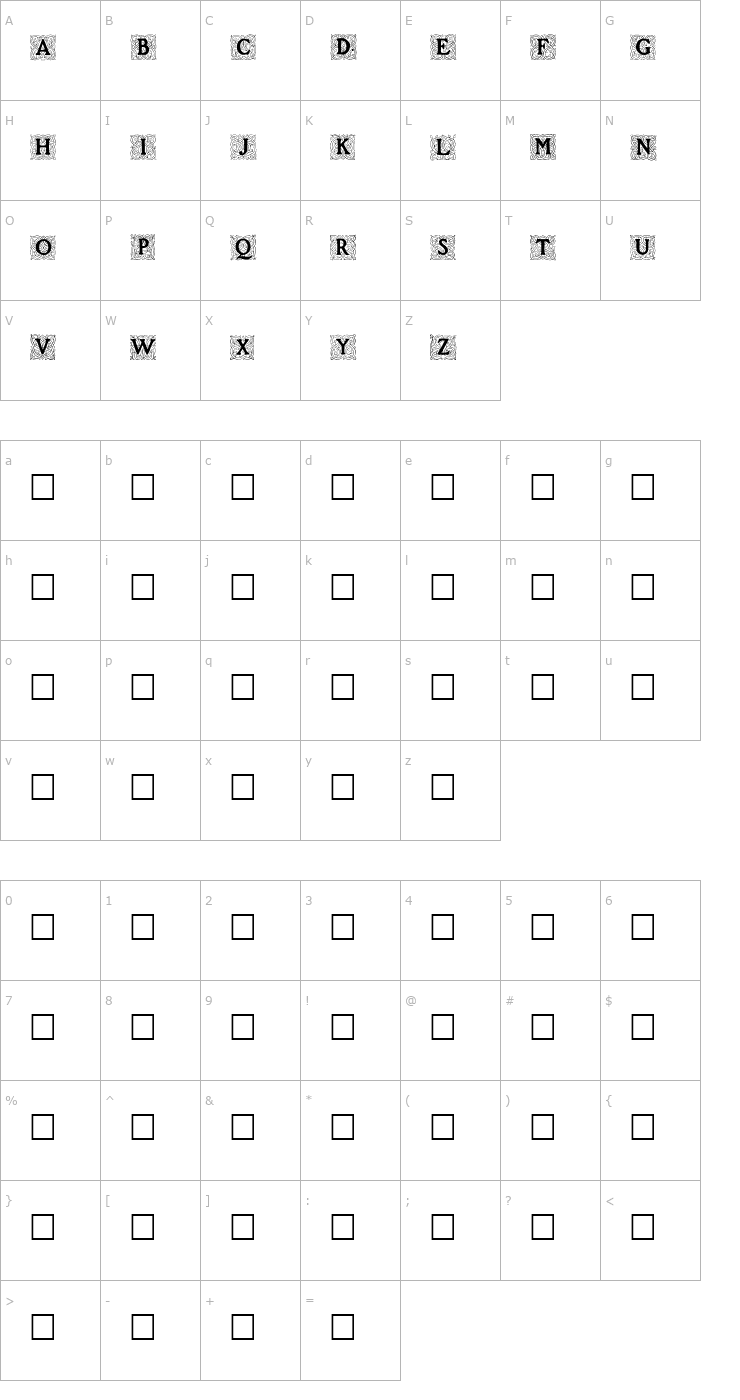Image resolution: width=740 pixels, height=1400 pixels.
Task: Click the ornamental letter W glyph
Action: pos(143,347)
